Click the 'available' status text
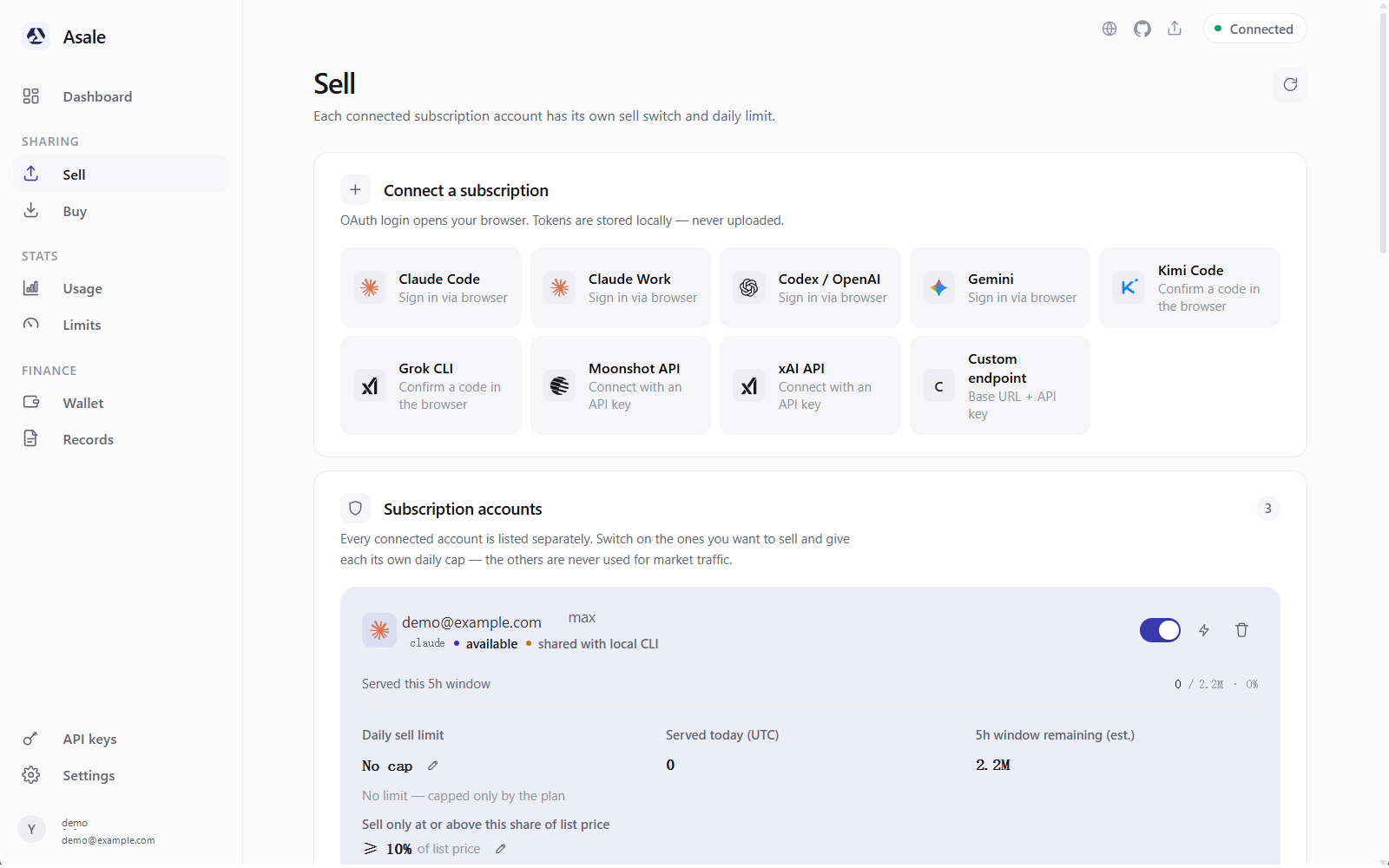This screenshot has width=1389, height=868. 491,644
